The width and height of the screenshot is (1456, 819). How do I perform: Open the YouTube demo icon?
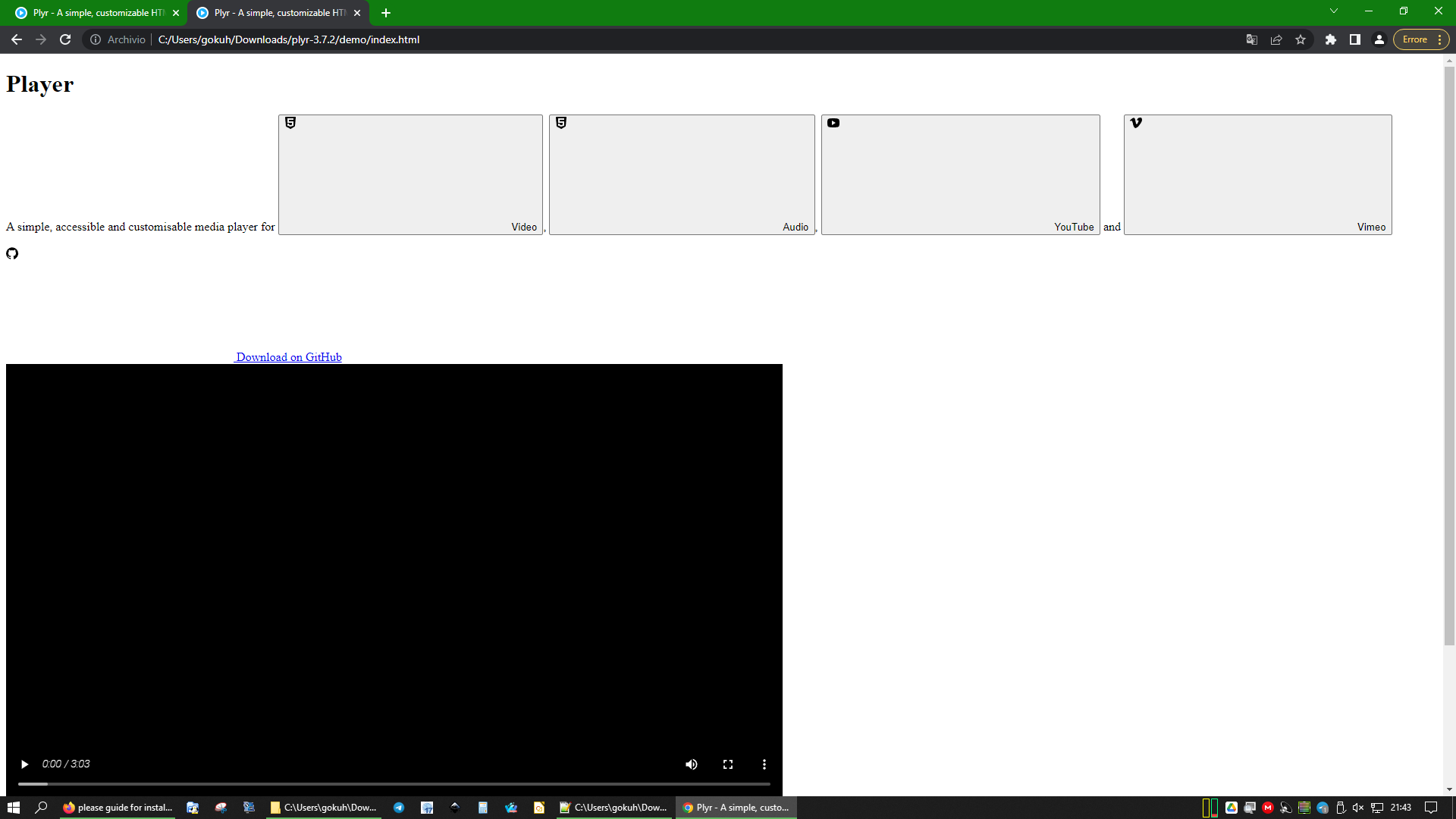834,122
